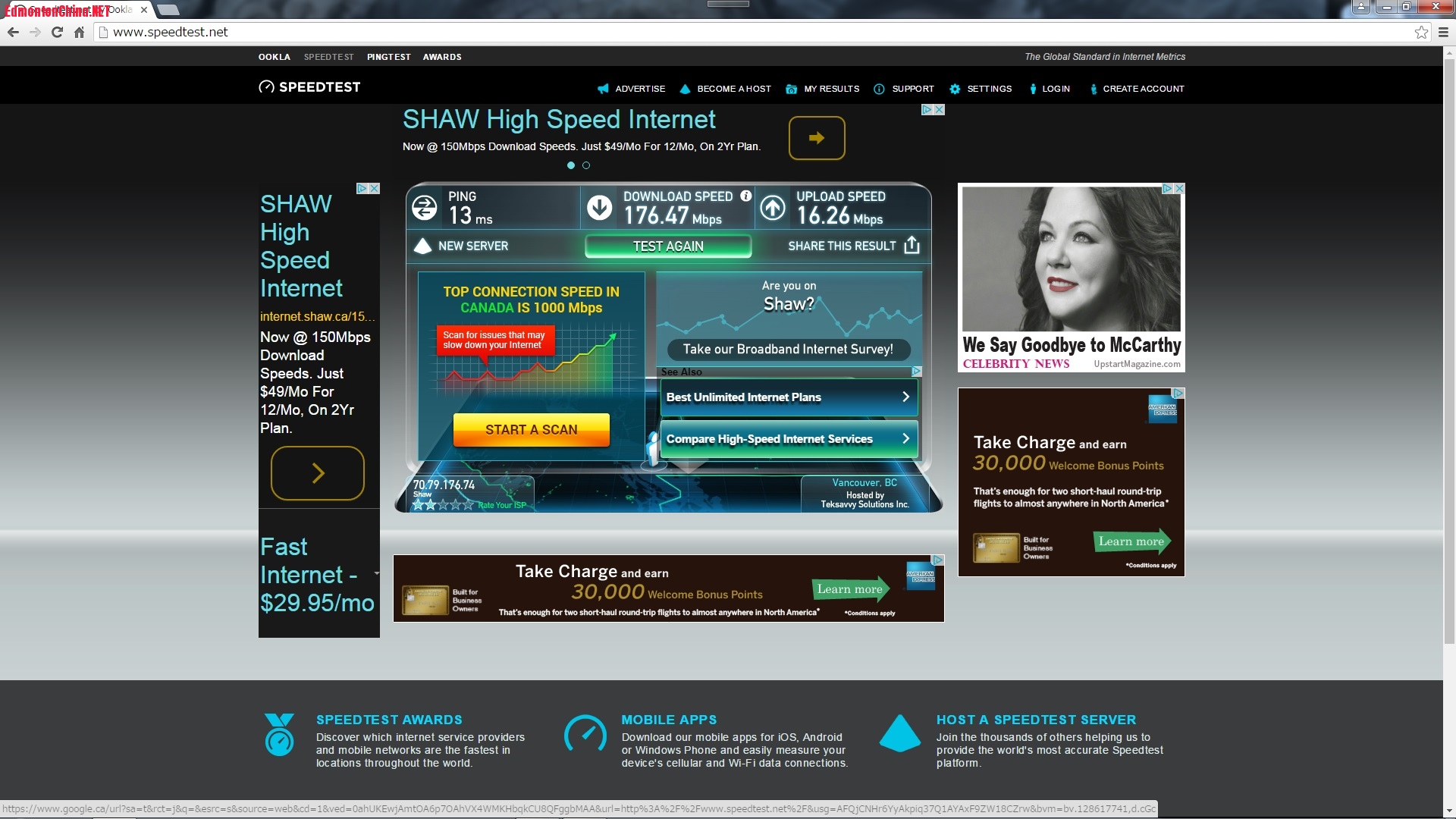Click the browser home icon
This screenshot has height=819, width=1456.
(79, 32)
